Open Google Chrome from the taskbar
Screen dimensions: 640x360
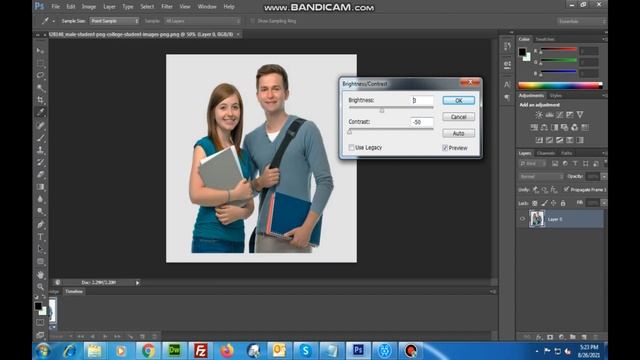tap(148, 351)
